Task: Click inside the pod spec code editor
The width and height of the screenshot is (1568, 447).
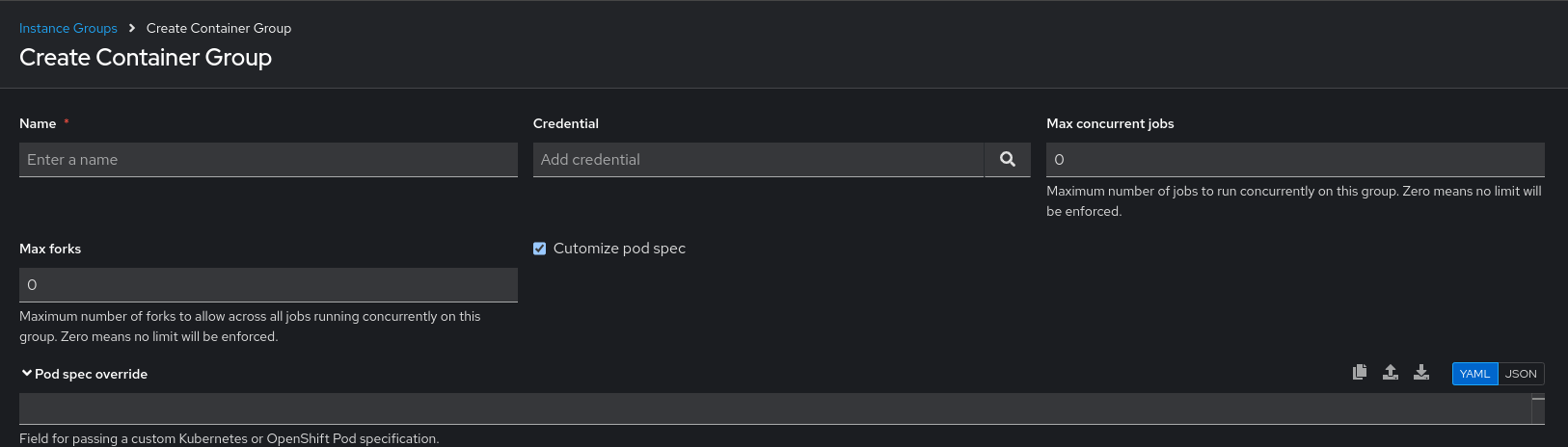Action: 771,409
